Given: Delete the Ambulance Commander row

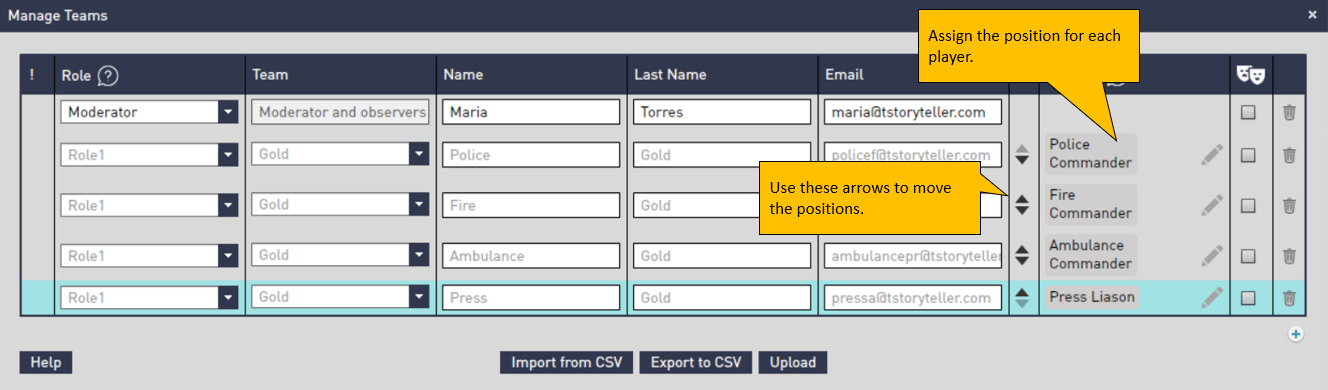Looking at the screenshot, I should click(x=1289, y=255).
